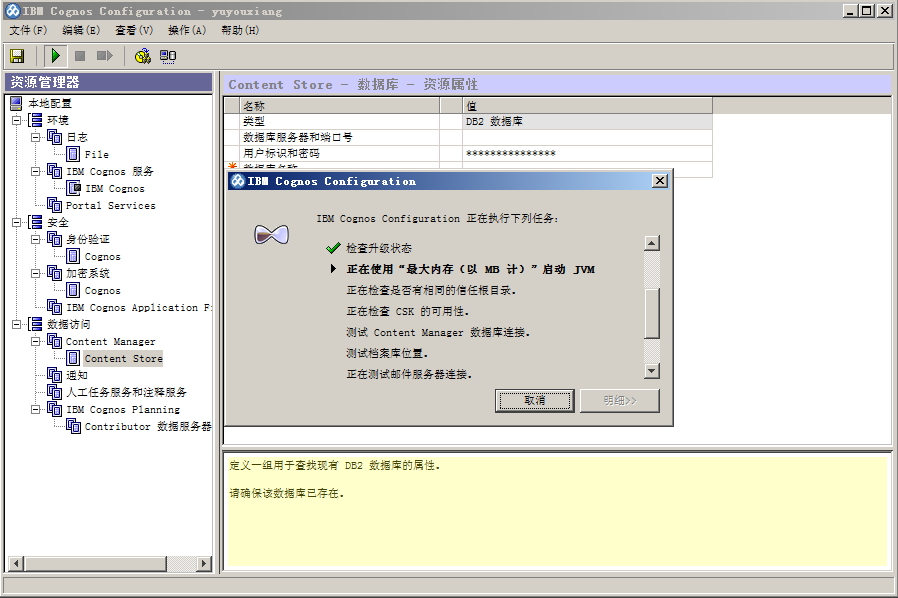Click the File log node icon
This screenshot has height=598, width=898.
tap(73, 154)
